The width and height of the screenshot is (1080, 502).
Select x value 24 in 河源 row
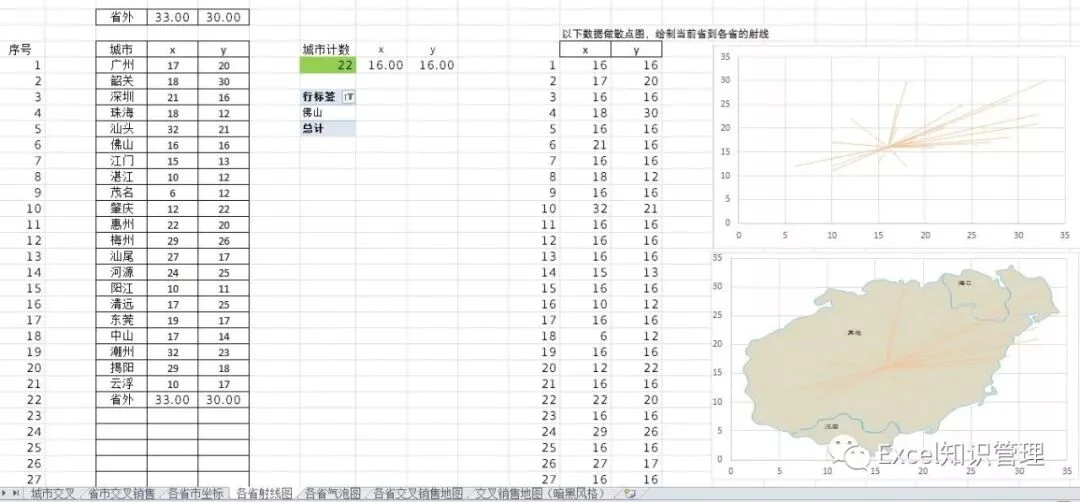tap(172, 272)
